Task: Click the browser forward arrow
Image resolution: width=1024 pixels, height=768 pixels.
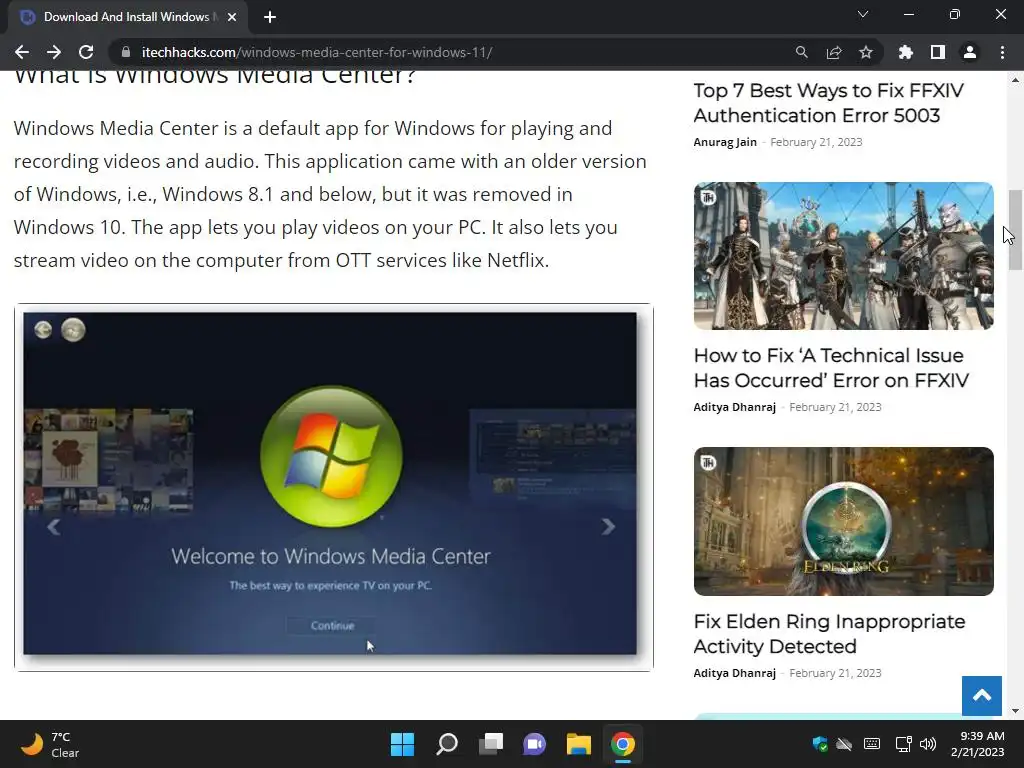Action: pos(54,52)
